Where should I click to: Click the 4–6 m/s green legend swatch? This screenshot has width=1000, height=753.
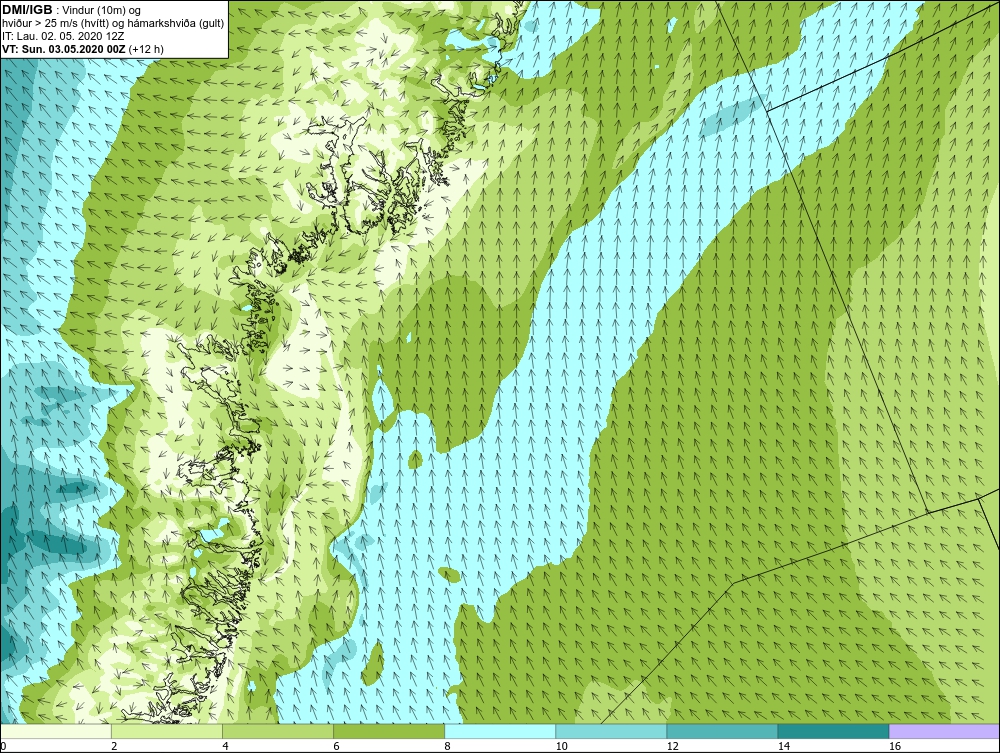point(278,731)
